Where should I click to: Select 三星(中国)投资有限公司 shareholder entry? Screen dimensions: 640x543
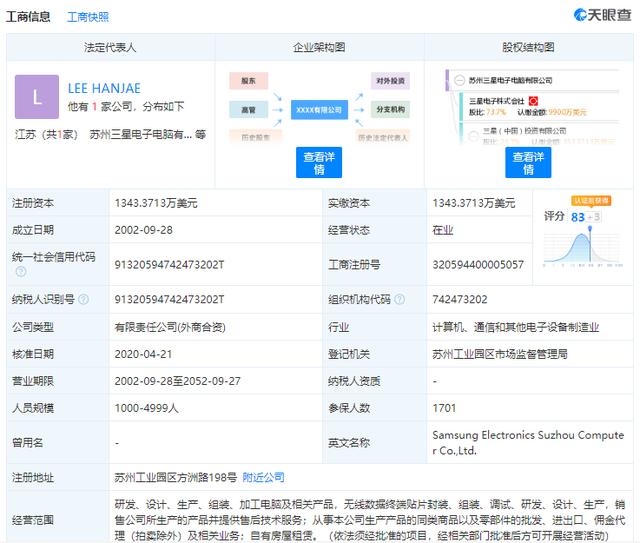click(524, 131)
